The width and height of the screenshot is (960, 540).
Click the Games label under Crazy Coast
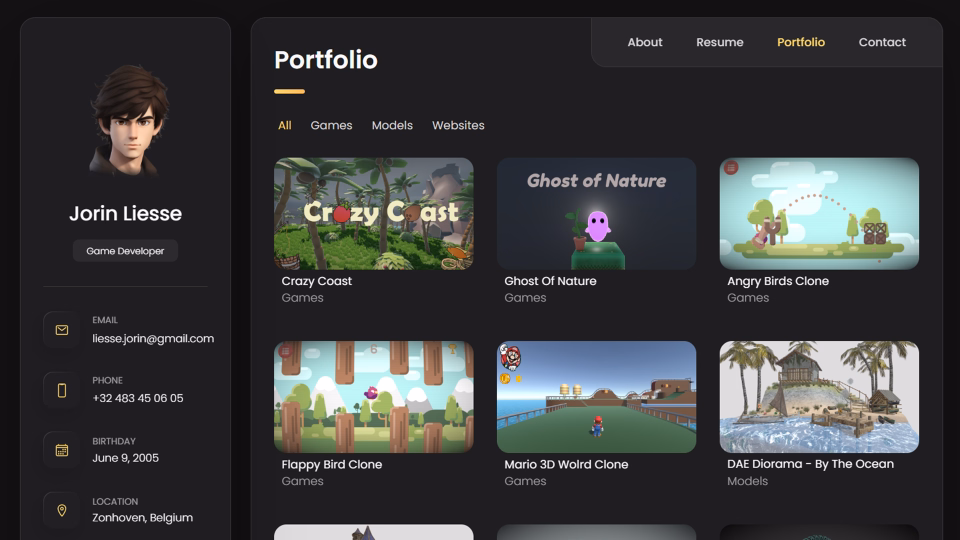point(302,298)
